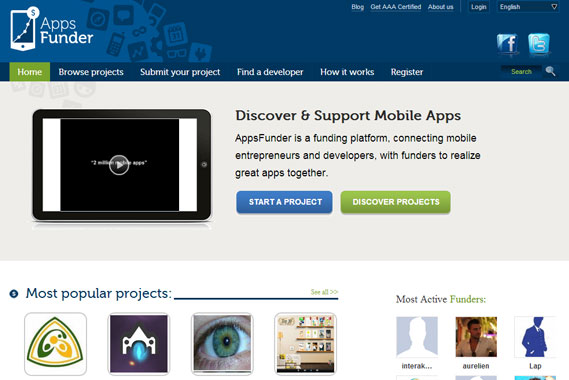Click the See all >> link
The image size is (569, 380).
point(324,292)
